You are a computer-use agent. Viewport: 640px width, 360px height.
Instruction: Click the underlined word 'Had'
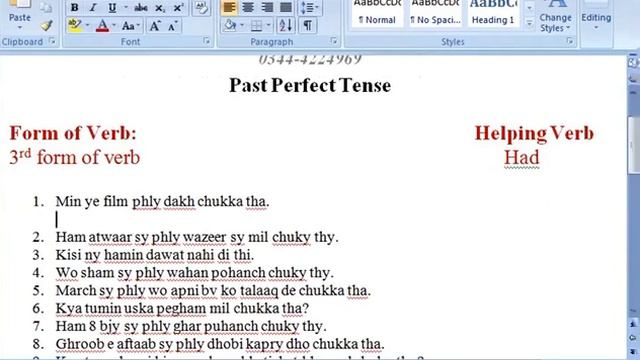point(522,158)
